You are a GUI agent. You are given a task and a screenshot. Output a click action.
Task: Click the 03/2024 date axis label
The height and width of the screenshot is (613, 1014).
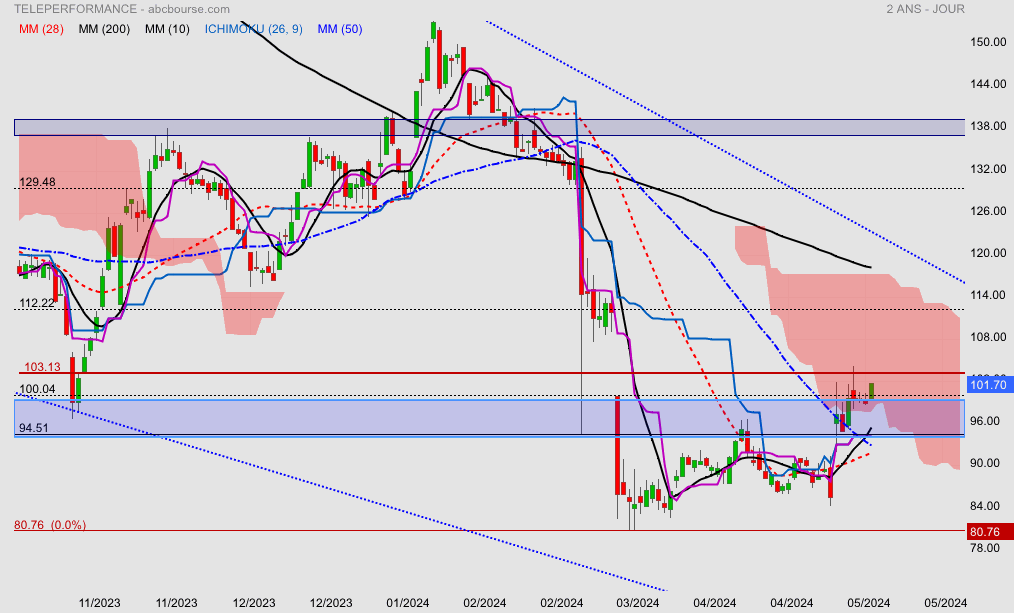click(638, 603)
